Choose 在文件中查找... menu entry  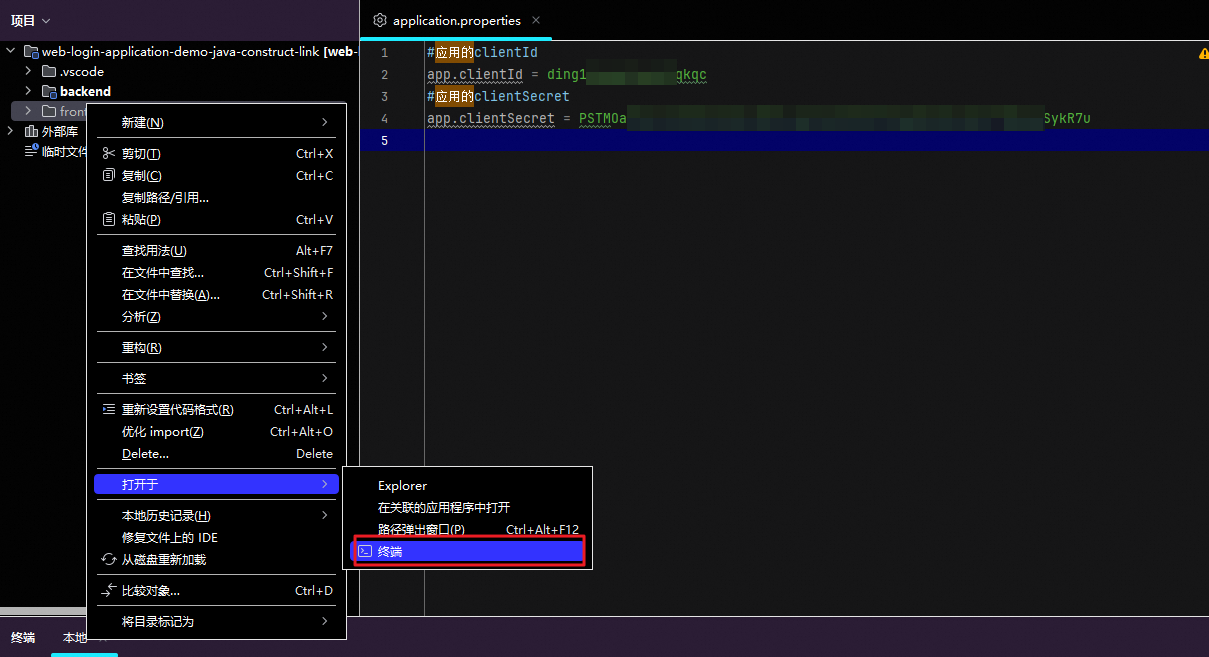[x=217, y=272]
